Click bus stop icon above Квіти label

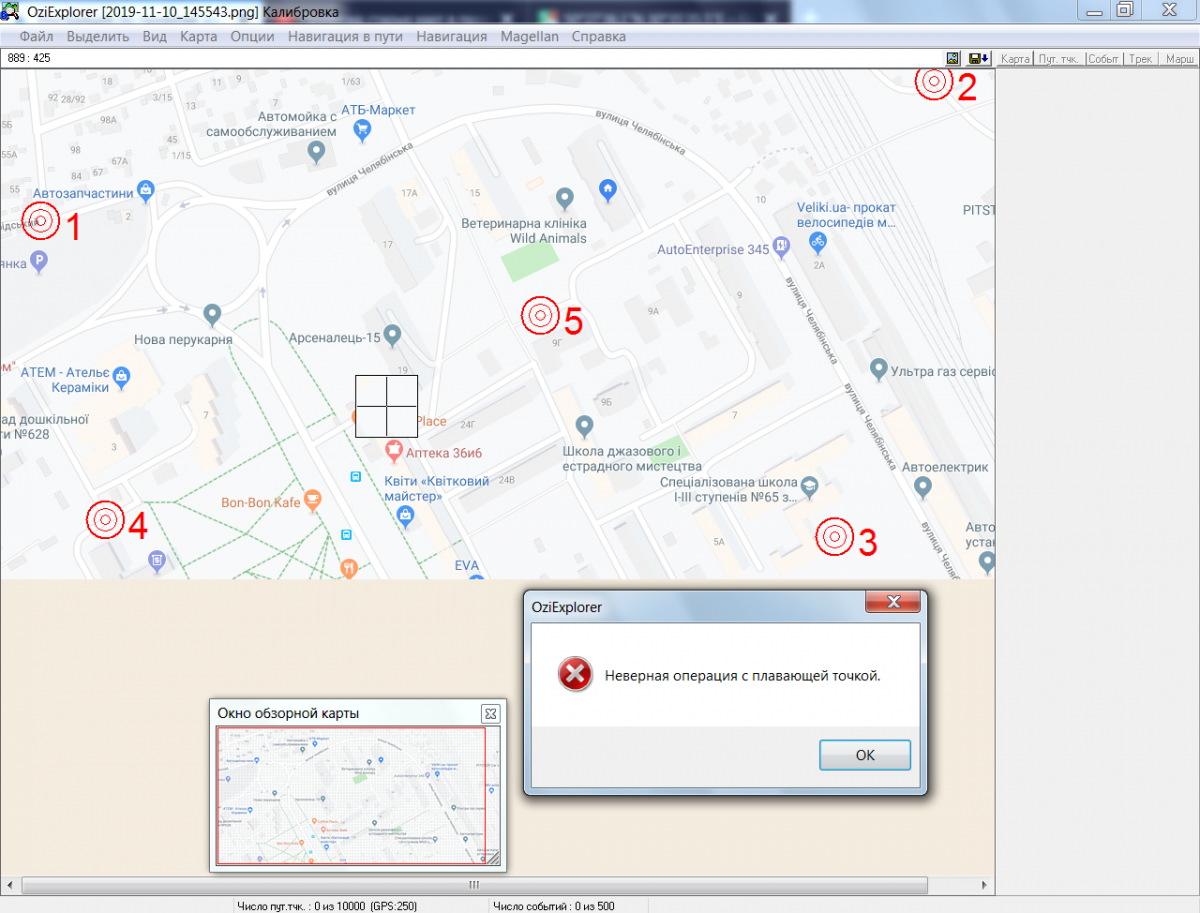tap(355, 477)
